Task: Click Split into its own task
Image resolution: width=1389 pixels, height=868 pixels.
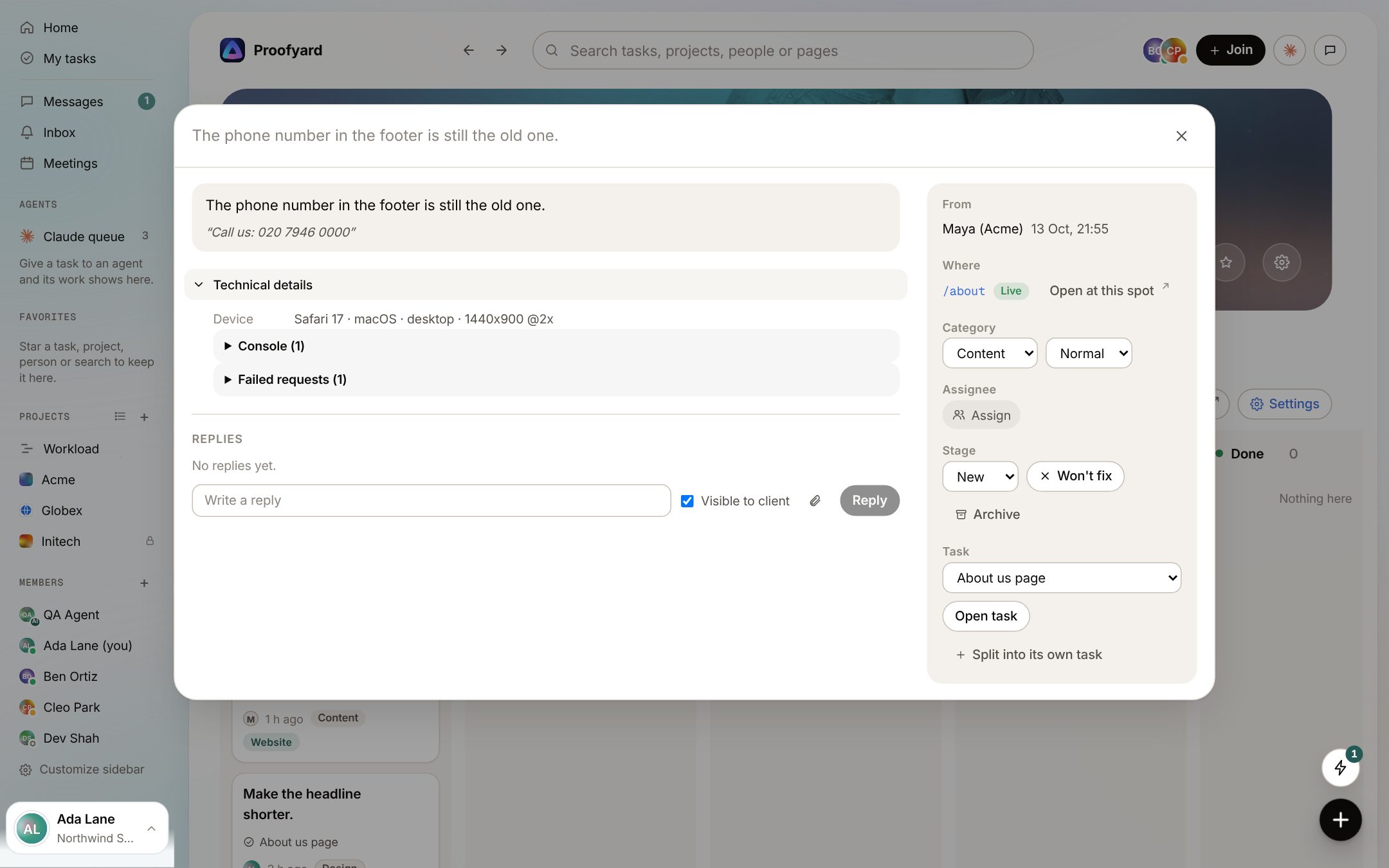Action: [x=1029, y=655]
